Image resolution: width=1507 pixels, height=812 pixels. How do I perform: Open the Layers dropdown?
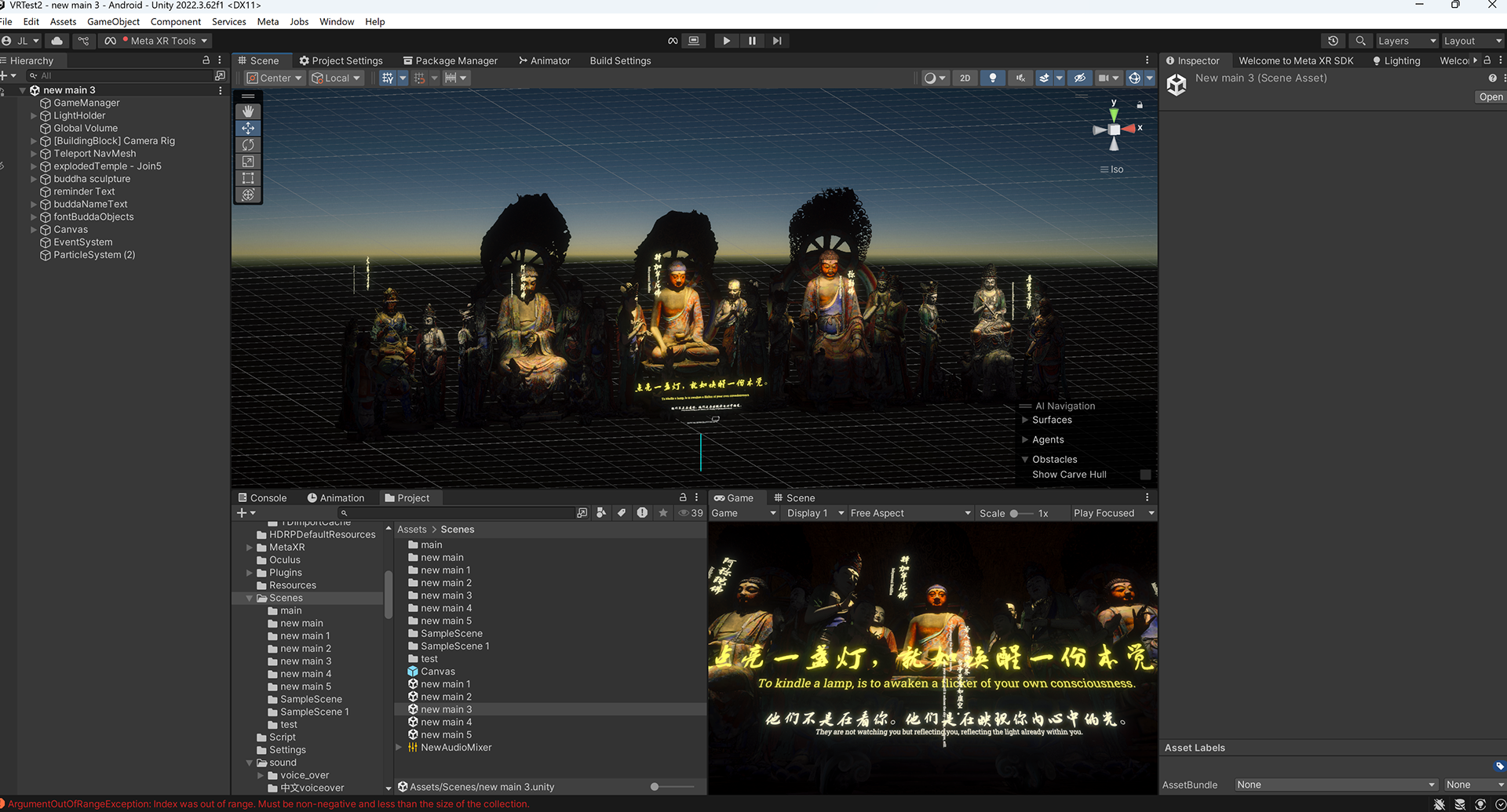pyautogui.click(x=1407, y=41)
